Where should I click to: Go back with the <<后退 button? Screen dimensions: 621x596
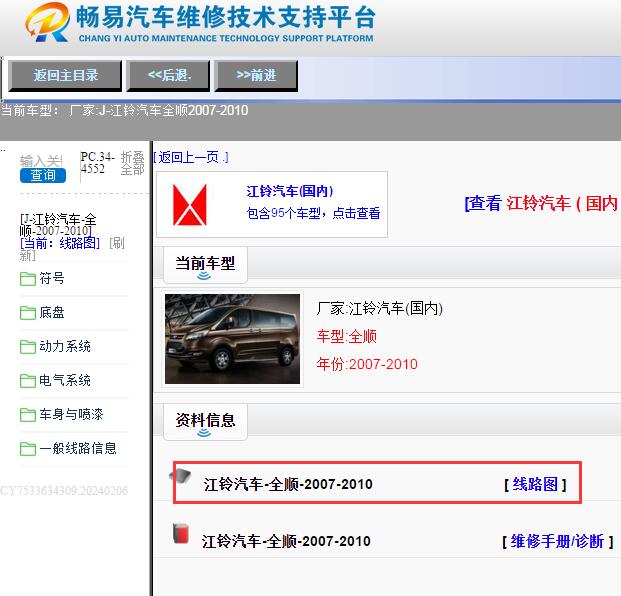point(168,76)
